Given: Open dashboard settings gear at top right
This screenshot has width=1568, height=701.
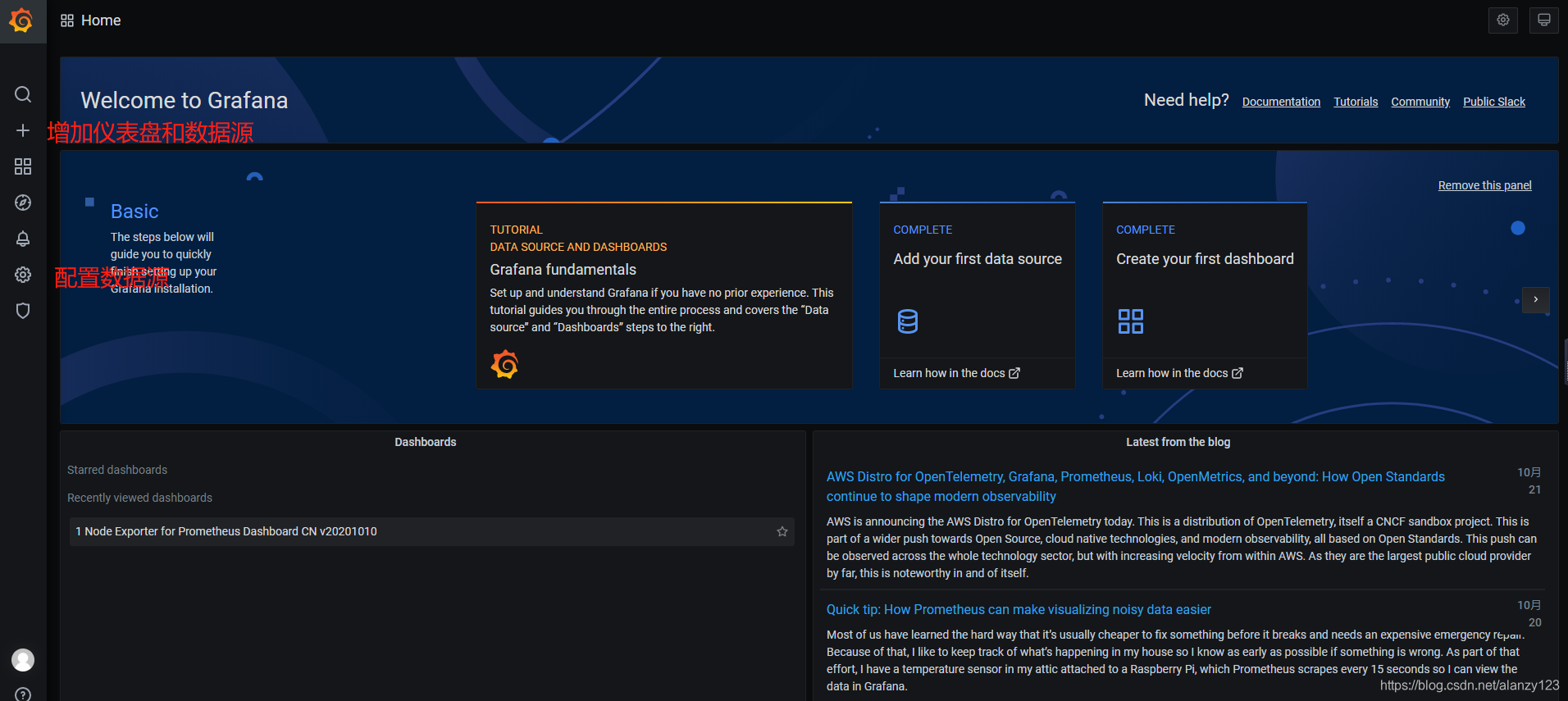Looking at the screenshot, I should (1503, 20).
